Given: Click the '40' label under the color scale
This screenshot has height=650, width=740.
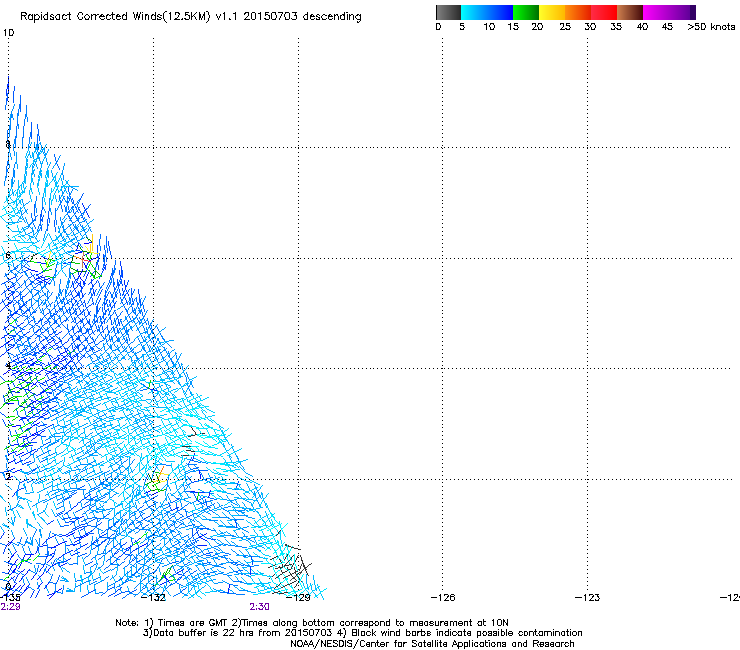Looking at the screenshot, I should coord(642,27).
